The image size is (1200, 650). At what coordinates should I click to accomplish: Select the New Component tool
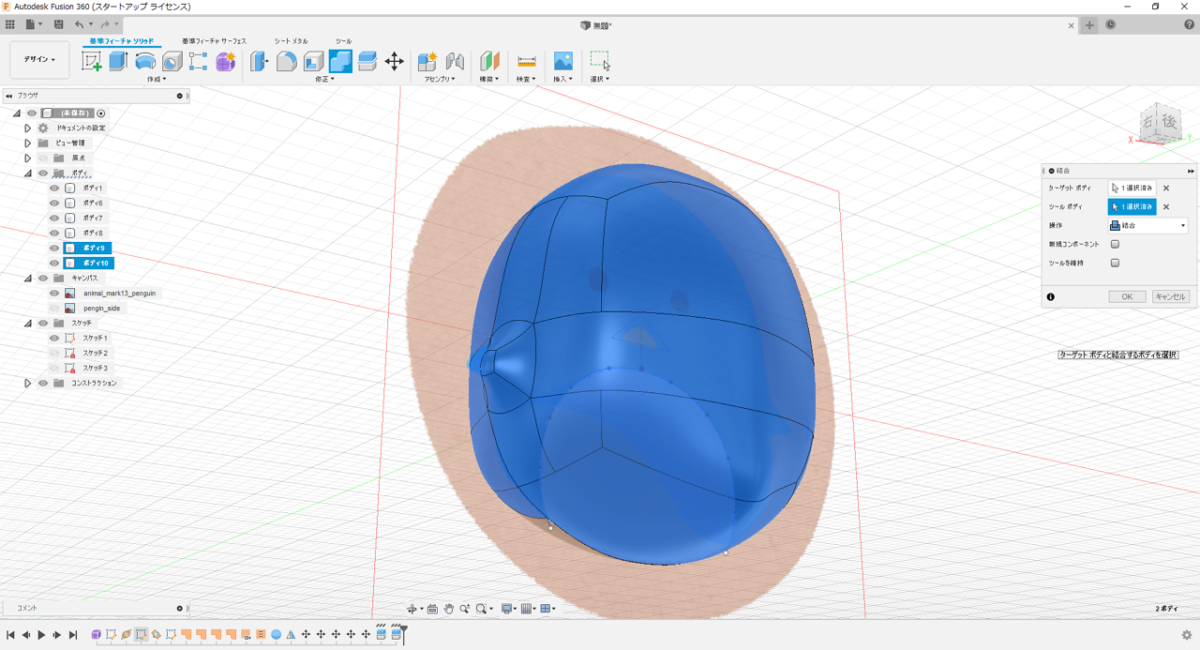pos(428,61)
